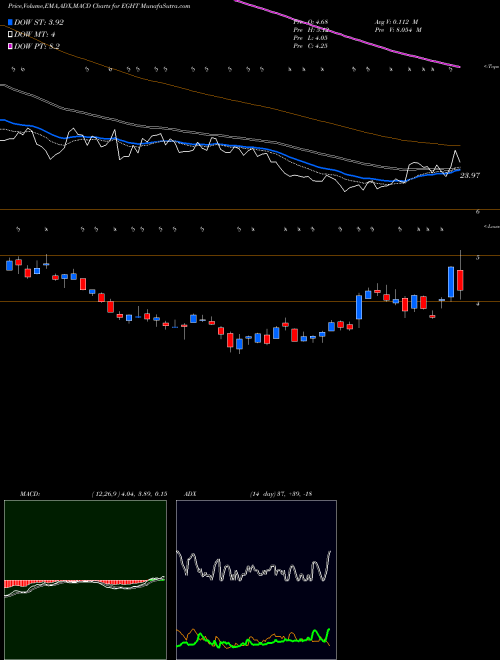This screenshot has width=500, height=660.
Task: Select the 'DOW PT: 8.2' legend text
Action: tap(37, 46)
